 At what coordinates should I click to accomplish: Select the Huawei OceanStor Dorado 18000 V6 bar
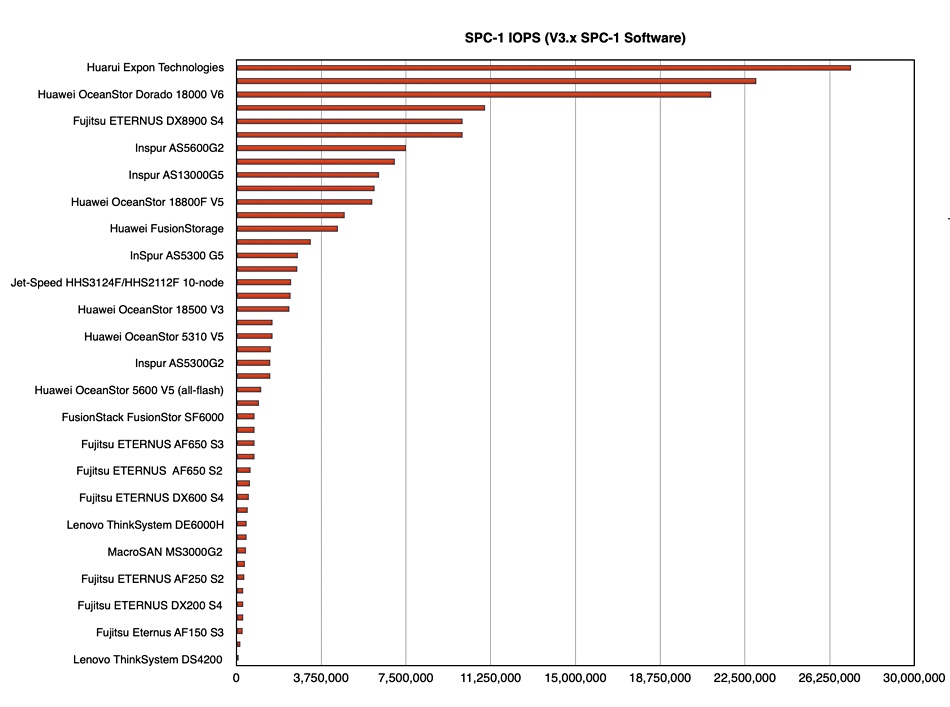(474, 95)
